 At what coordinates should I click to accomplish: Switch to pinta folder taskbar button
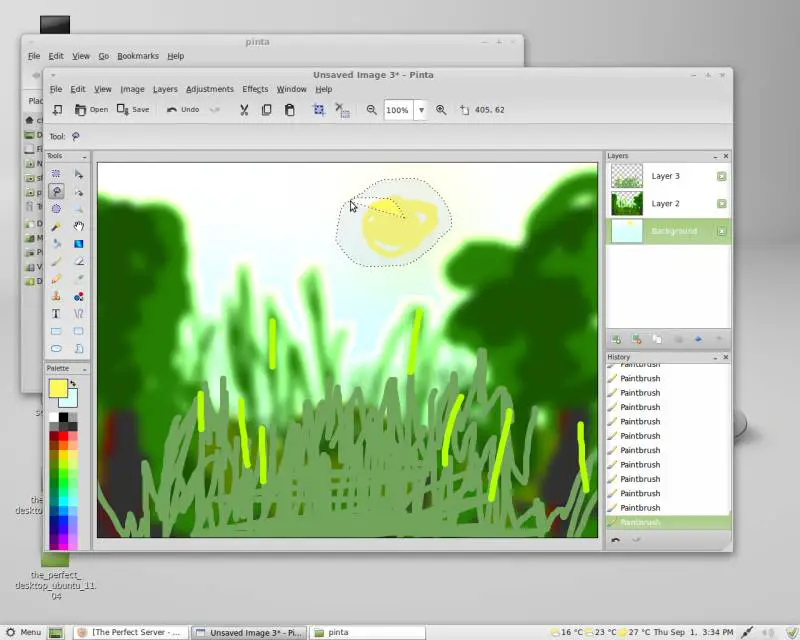pos(367,632)
